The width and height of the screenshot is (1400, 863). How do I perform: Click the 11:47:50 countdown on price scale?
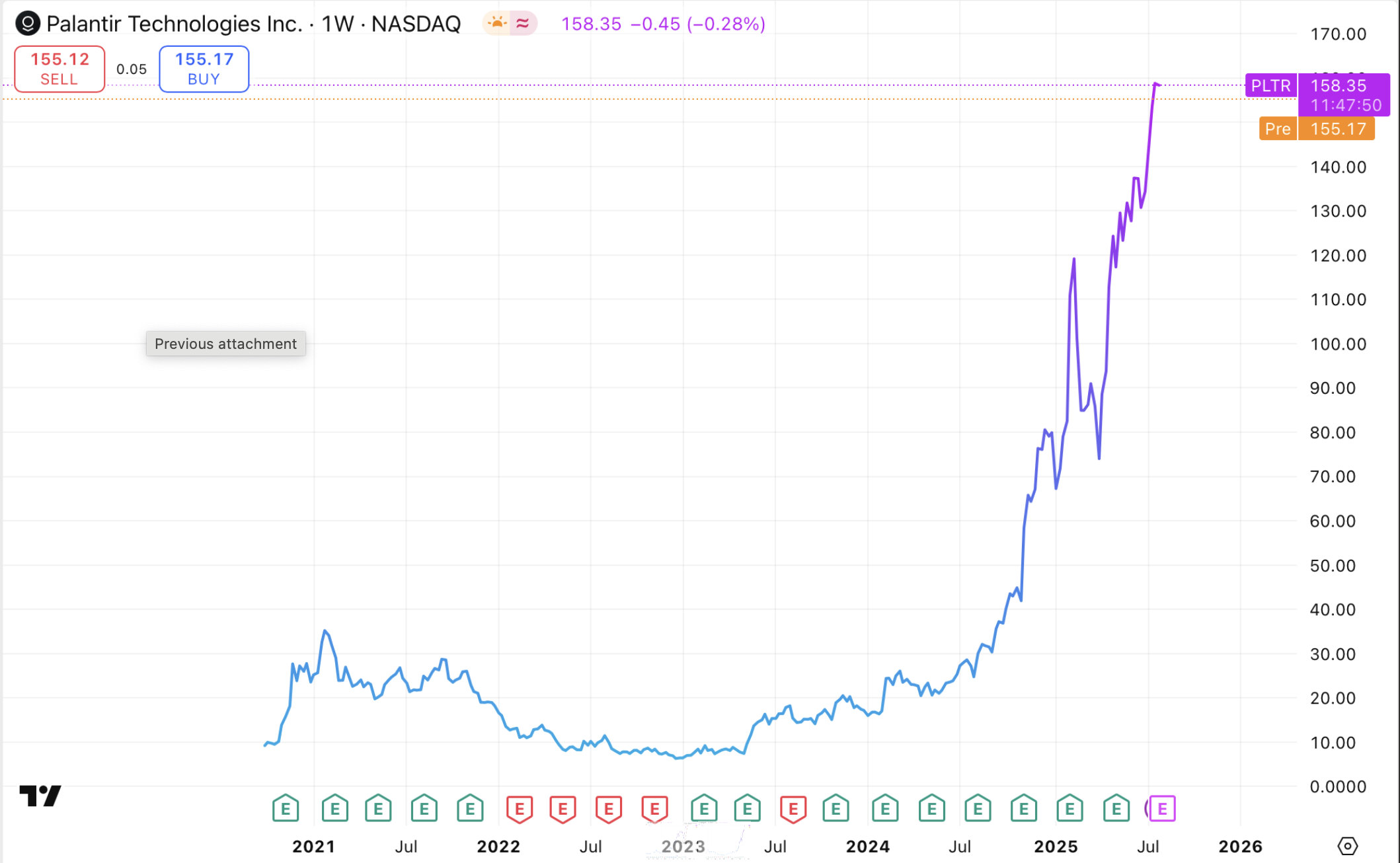tap(1346, 105)
